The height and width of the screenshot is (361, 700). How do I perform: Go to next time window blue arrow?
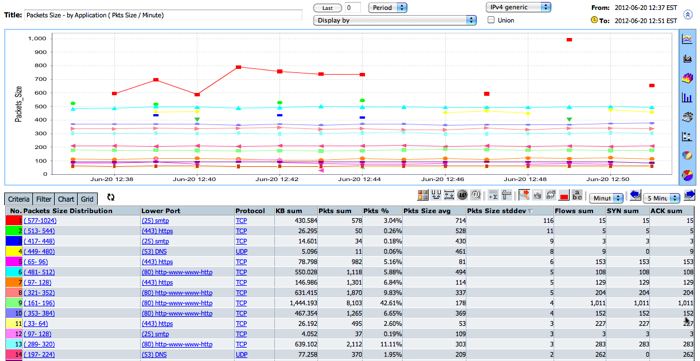[x=690, y=195]
